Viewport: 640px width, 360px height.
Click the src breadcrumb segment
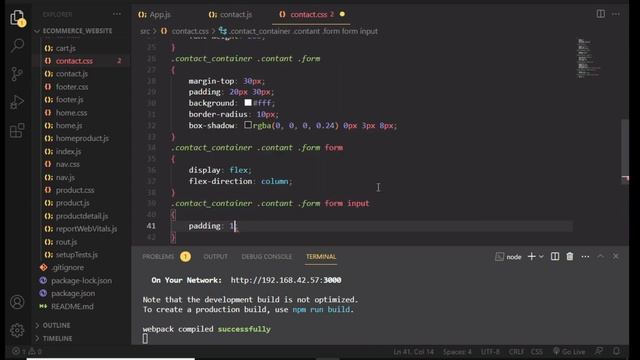pyautogui.click(x=144, y=31)
